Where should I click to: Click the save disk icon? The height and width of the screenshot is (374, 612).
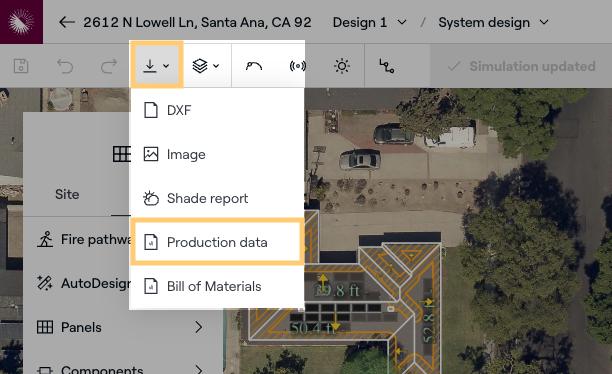coord(21,66)
